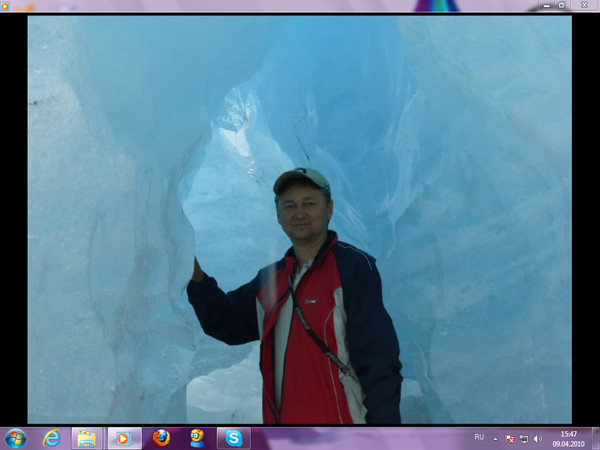Launch Internet Explorer from the taskbar
Screen dimensions: 600x450
pos(51,438)
